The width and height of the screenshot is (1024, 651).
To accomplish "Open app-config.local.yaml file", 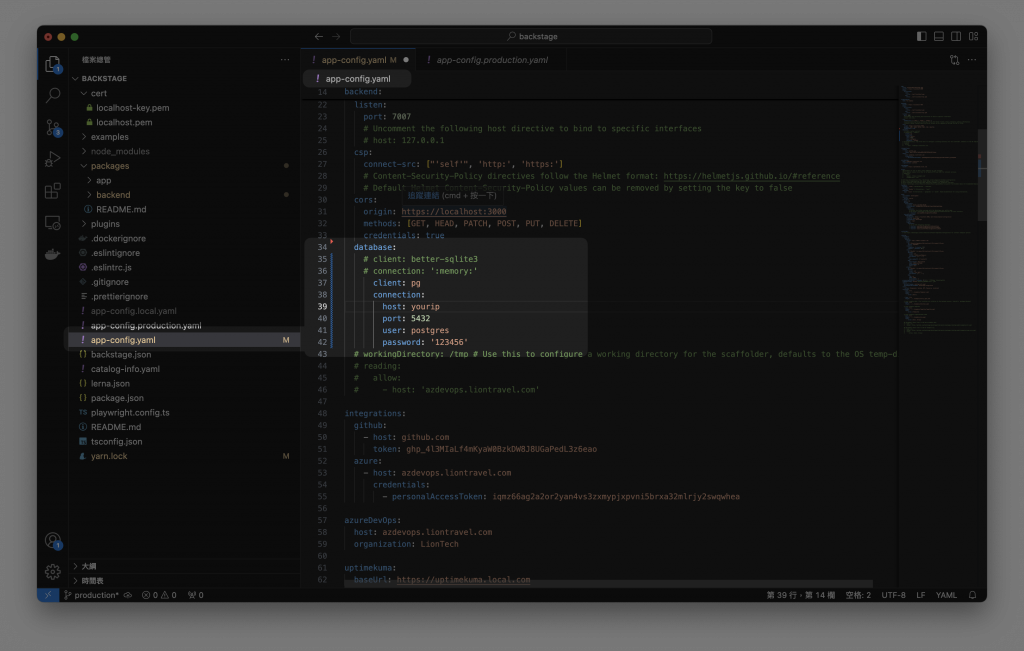I will [x=133, y=311].
